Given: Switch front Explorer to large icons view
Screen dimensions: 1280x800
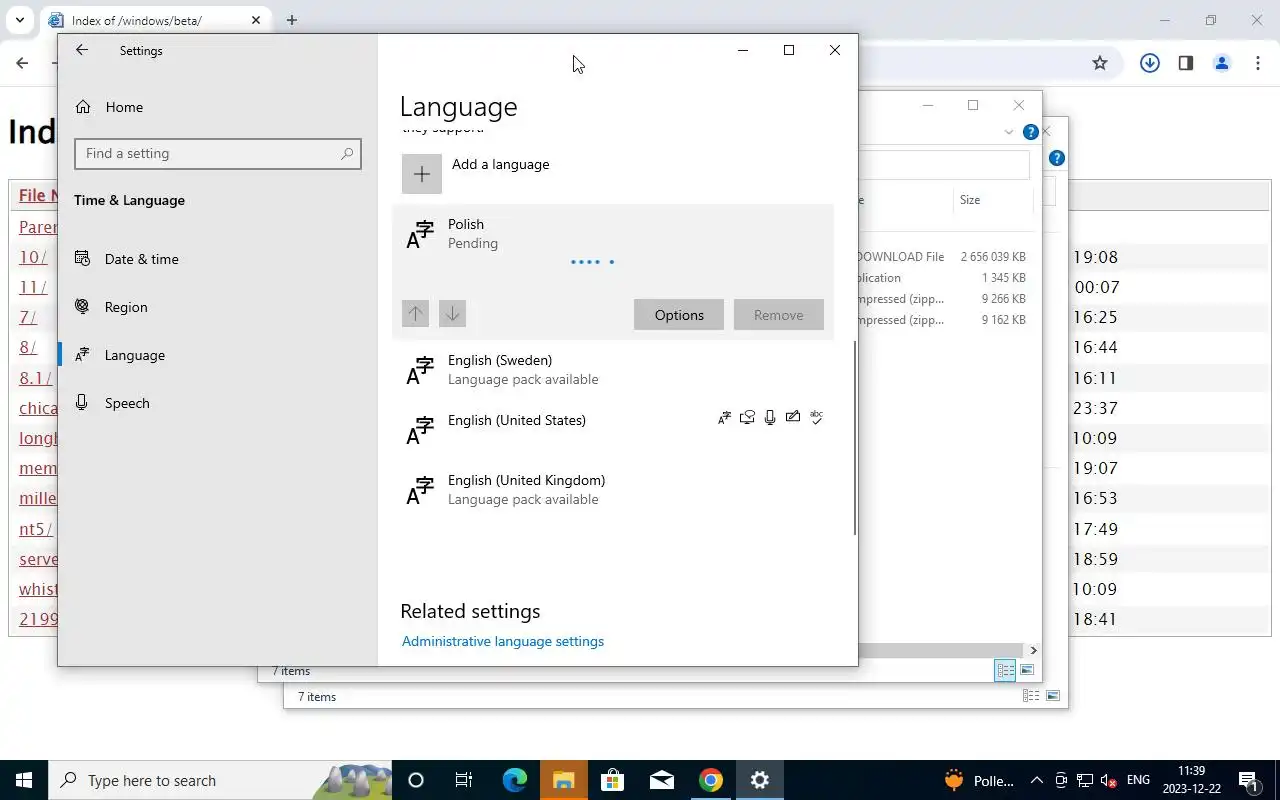Looking at the screenshot, I should point(1027,670).
